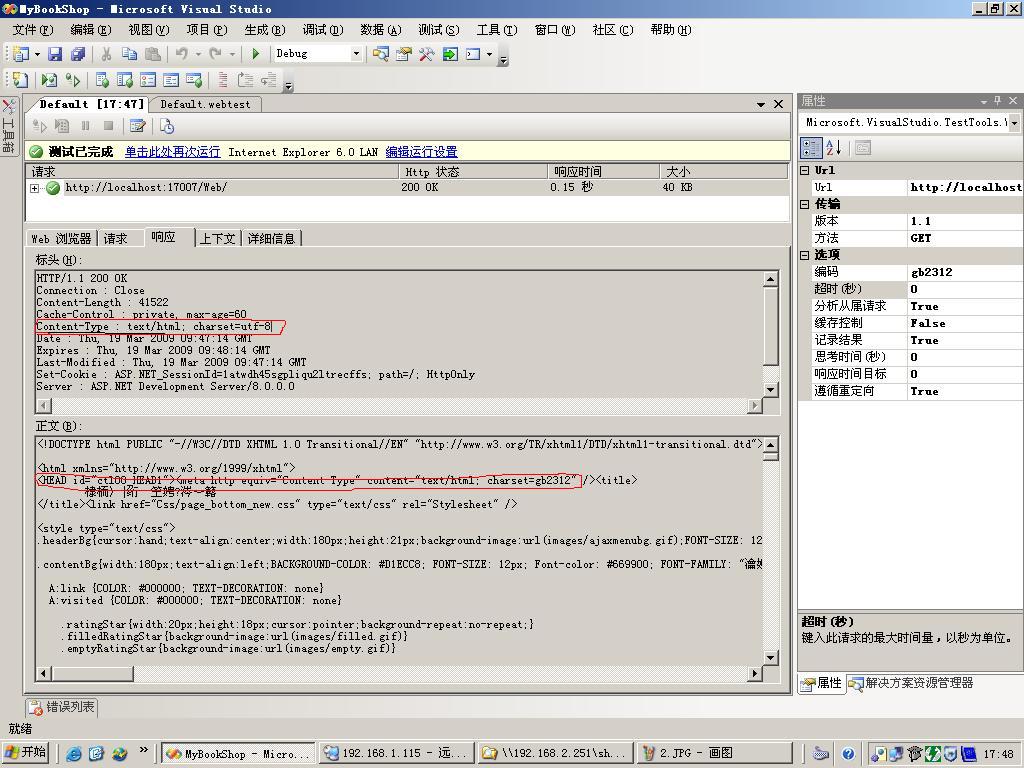Collapse the 传输 property category
This screenshot has height=768, width=1024.
coord(805,204)
